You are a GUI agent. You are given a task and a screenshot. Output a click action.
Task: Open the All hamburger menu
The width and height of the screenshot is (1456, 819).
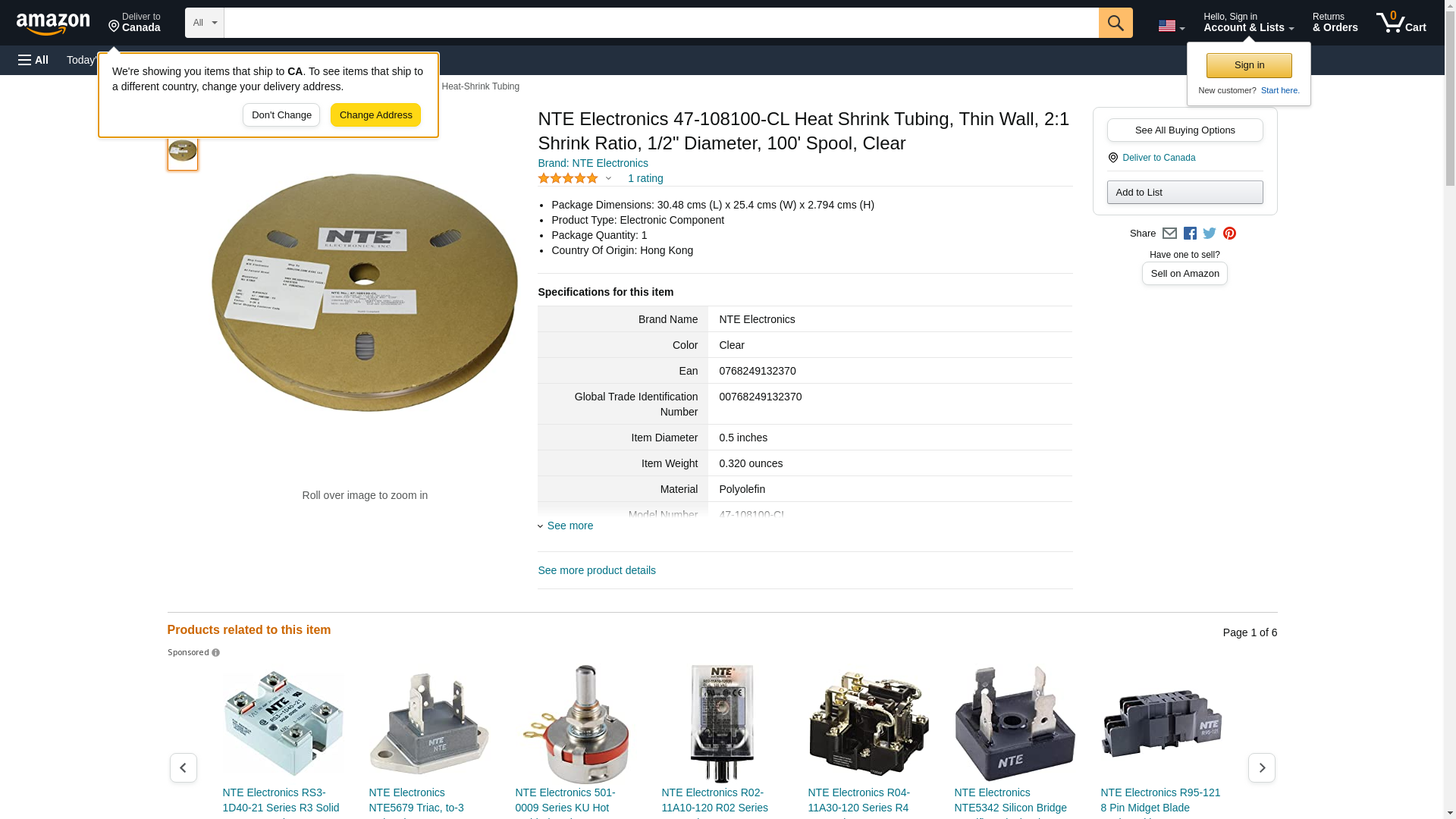coord(33,60)
